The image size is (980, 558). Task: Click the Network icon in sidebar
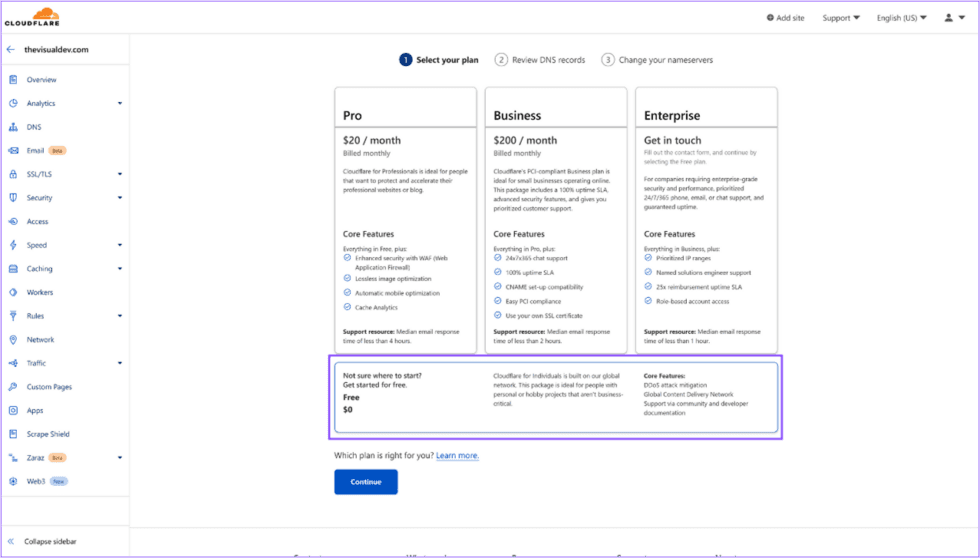[x=13, y=340]
